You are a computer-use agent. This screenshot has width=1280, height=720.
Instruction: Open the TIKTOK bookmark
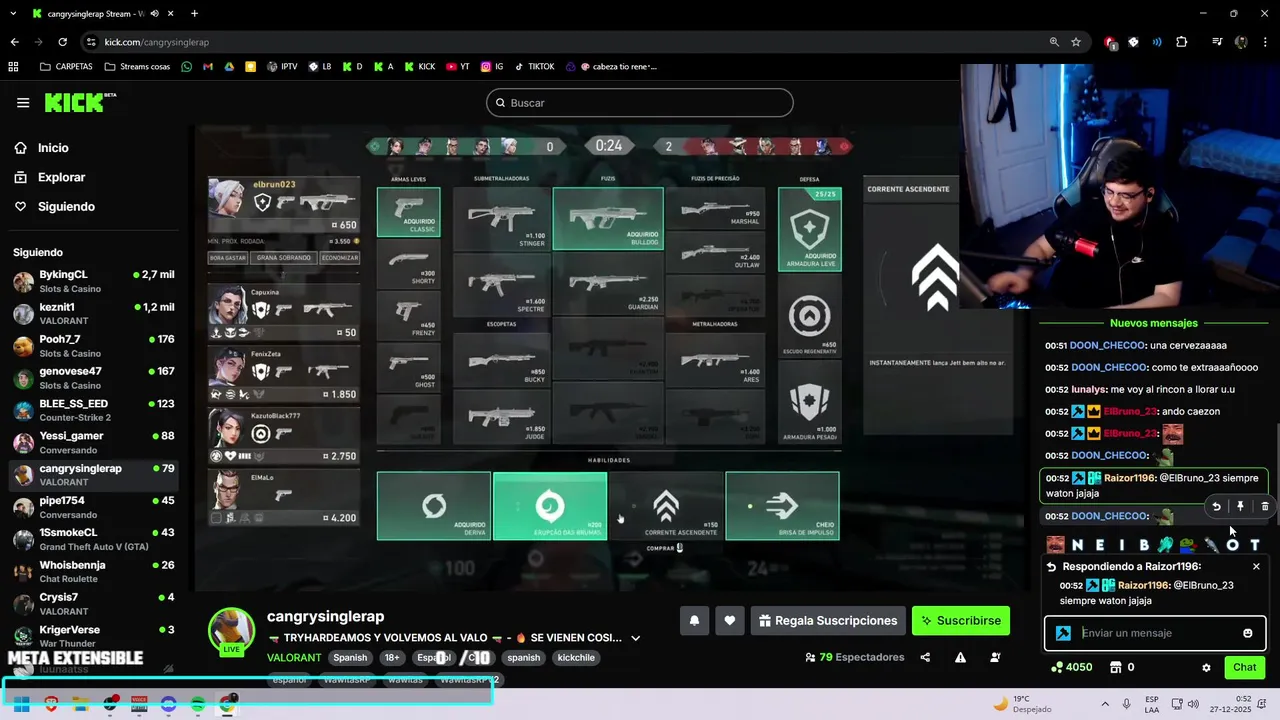click(534, 67)
